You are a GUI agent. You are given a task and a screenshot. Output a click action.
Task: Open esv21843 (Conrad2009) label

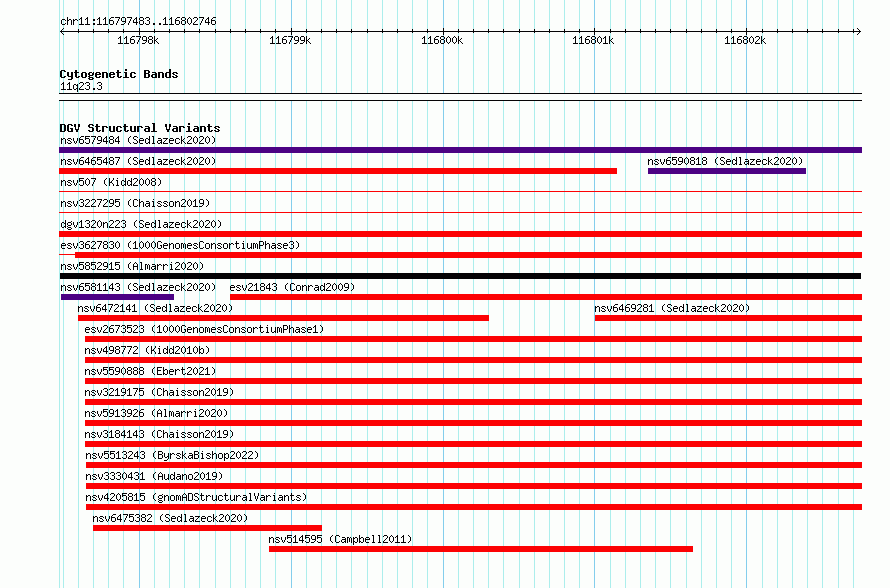292,287
